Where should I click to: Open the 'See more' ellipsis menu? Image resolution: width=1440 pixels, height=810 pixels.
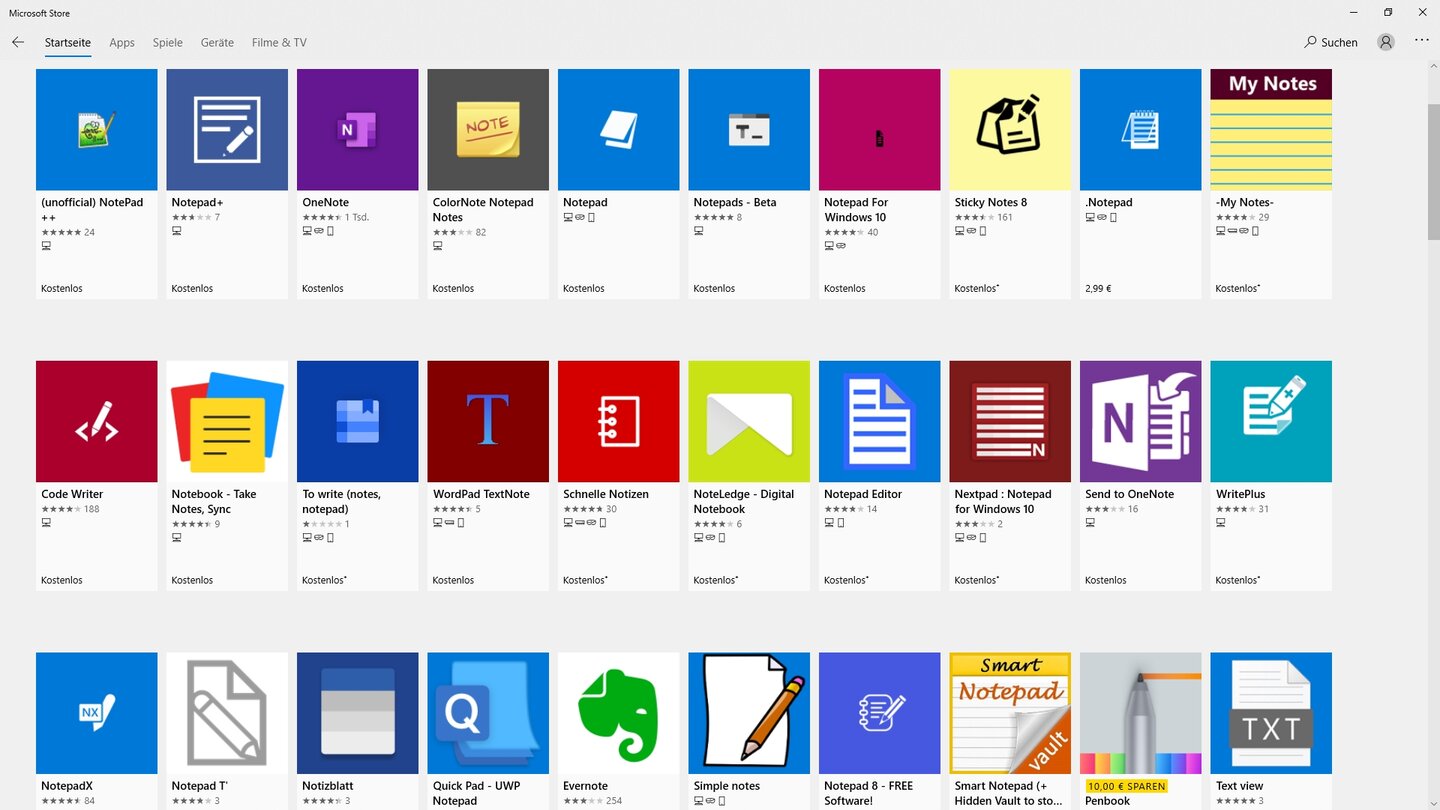click(x=1421, y=42)
